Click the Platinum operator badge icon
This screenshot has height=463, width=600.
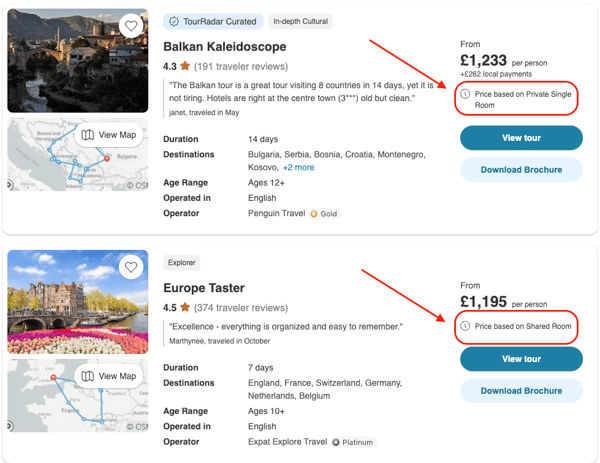335,441
